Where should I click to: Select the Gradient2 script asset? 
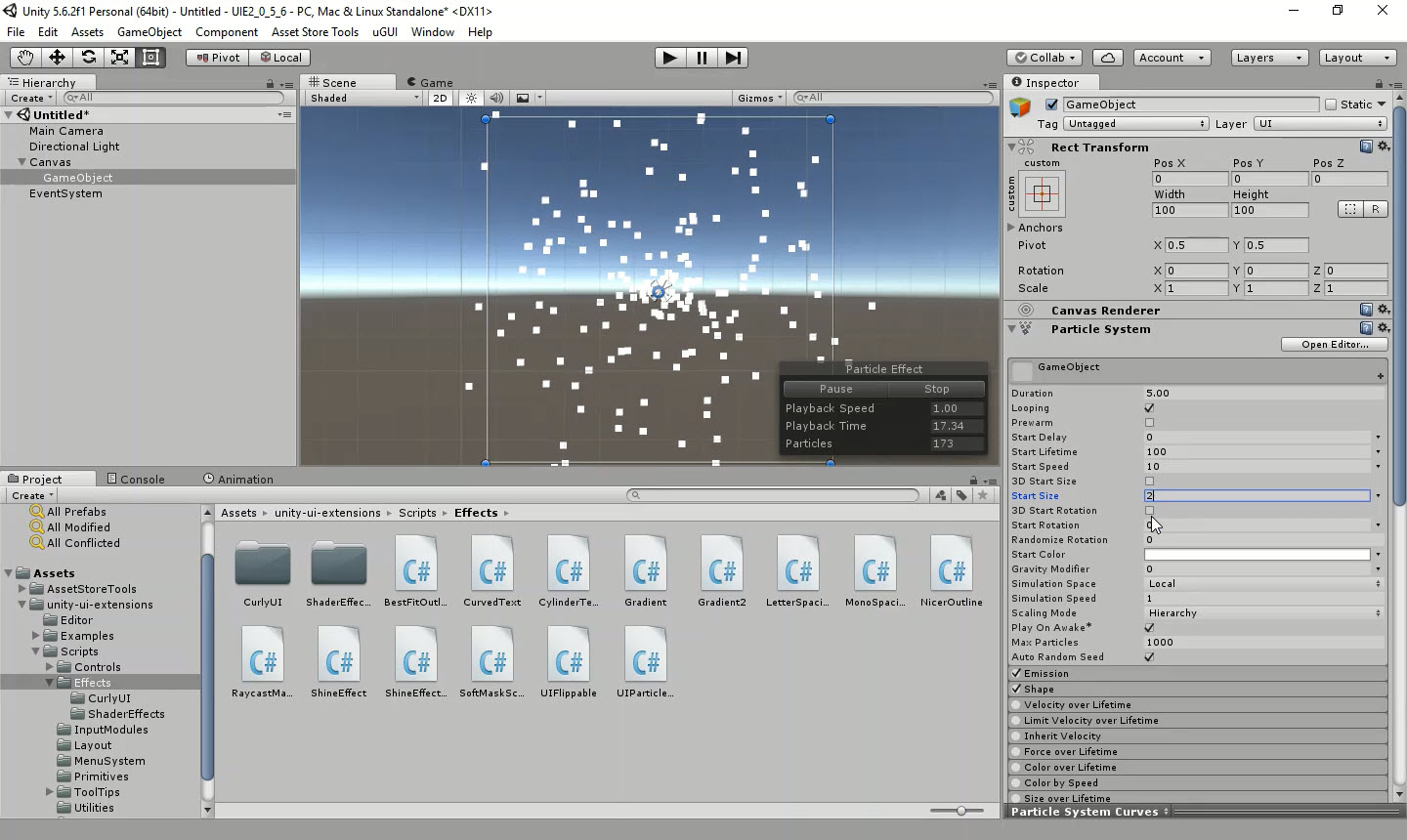click(x=722, y=564)
